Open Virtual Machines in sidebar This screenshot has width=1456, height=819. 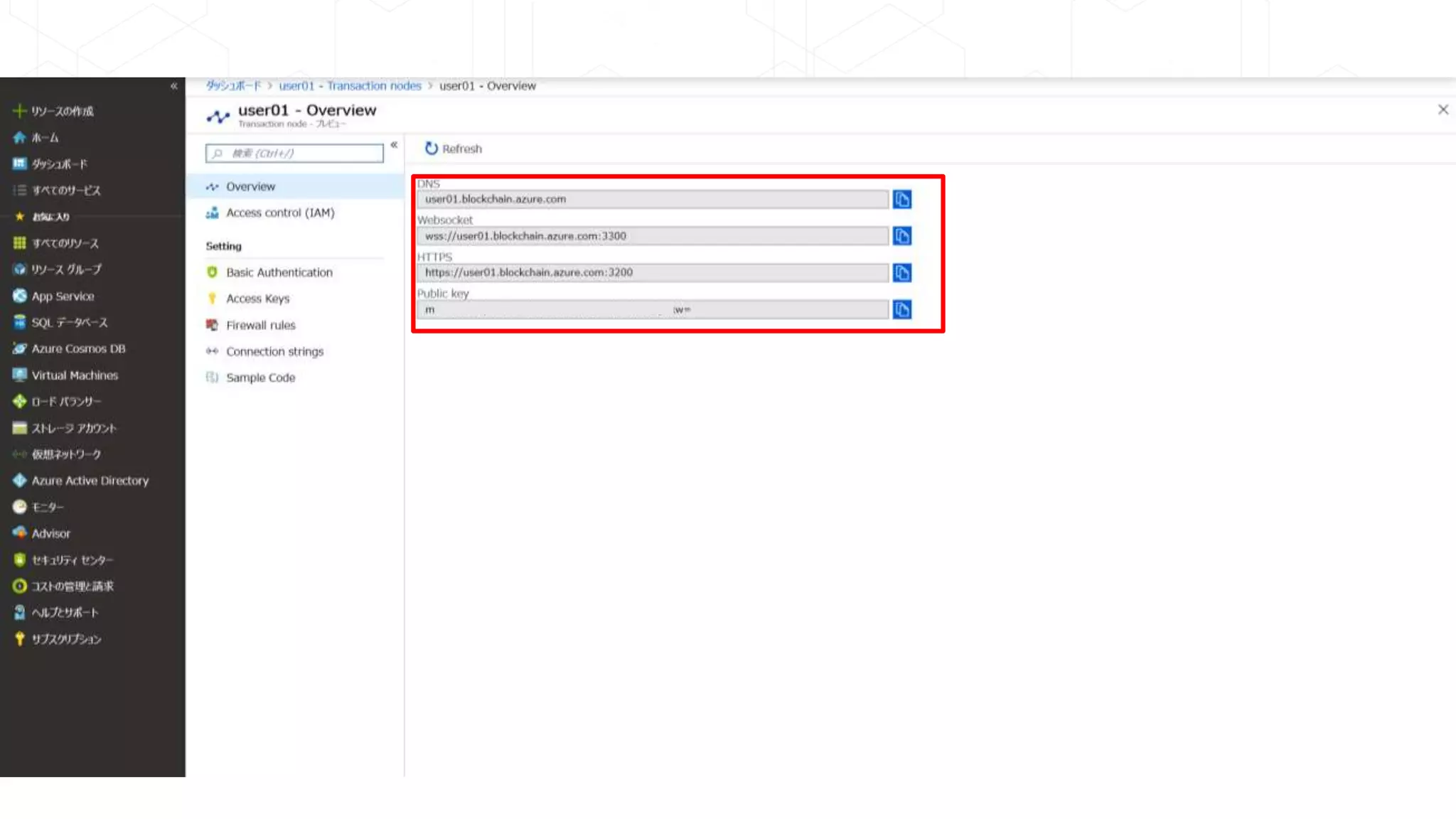click(75, 375)
